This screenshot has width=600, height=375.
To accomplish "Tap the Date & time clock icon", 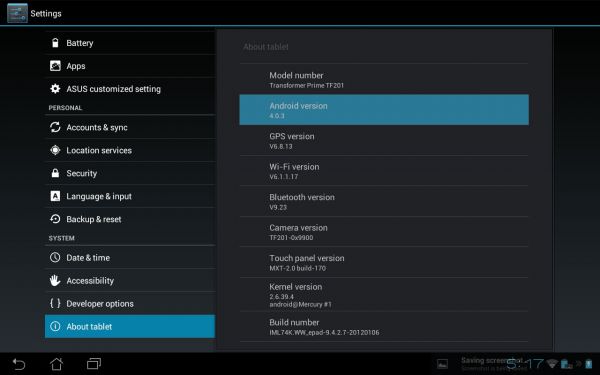I will point(55,257).
